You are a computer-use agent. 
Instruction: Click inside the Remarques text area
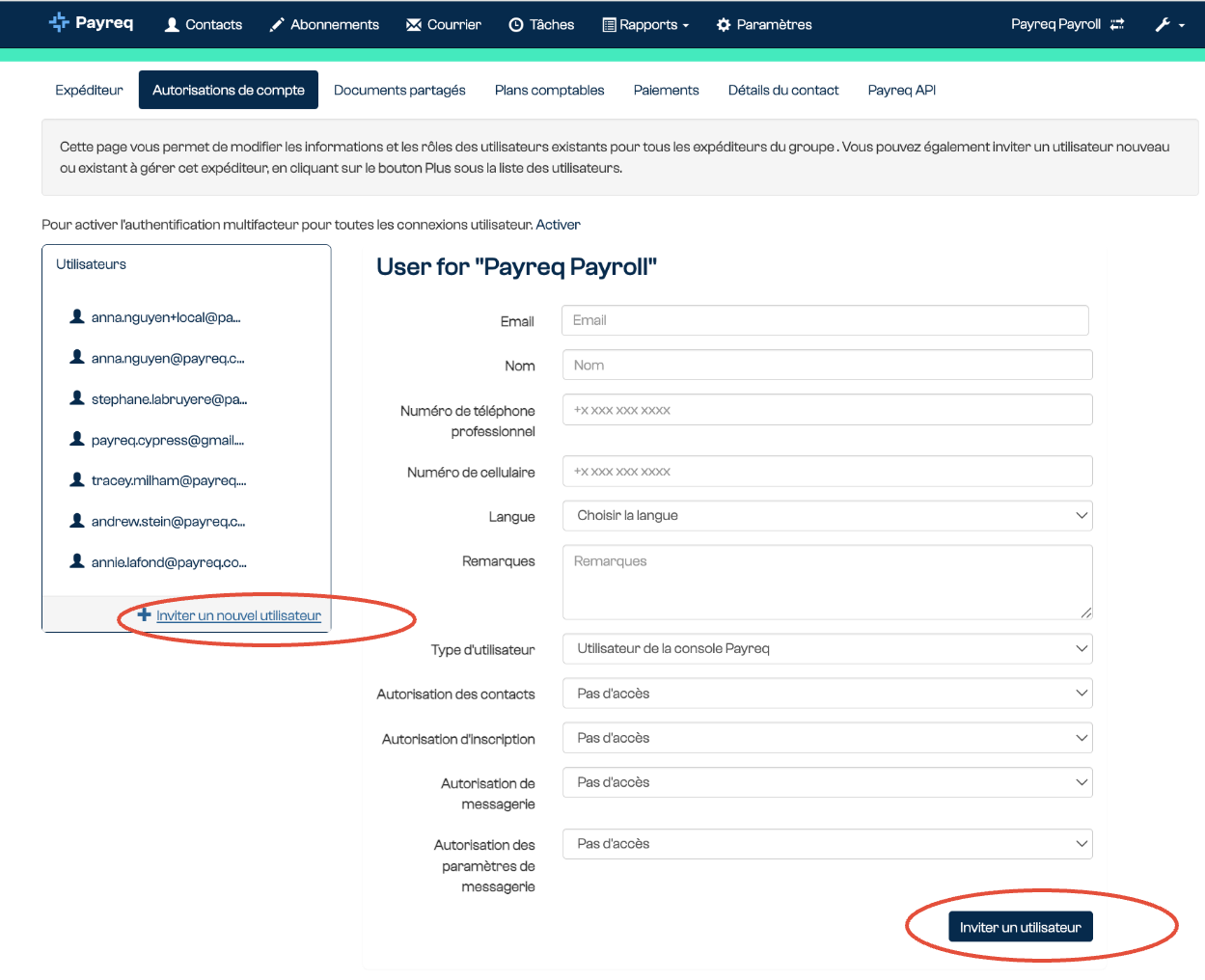pyautogui.click(x=828, y=583)
